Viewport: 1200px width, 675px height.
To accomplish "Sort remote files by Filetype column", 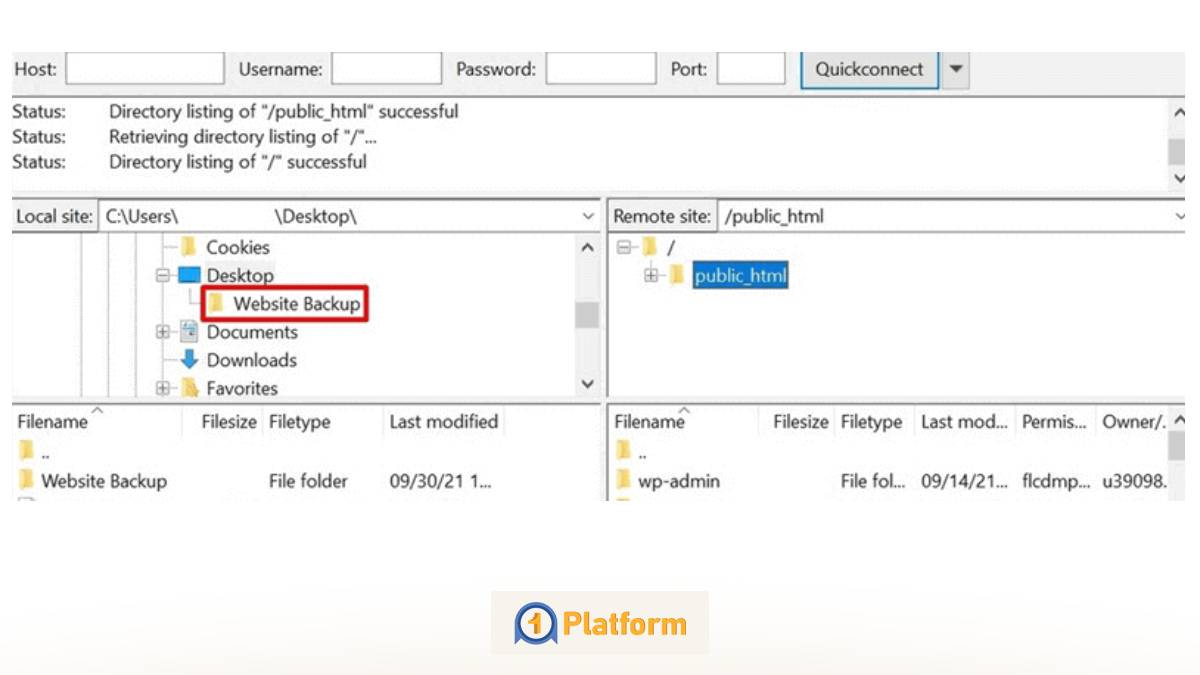I will pos(872,421).
